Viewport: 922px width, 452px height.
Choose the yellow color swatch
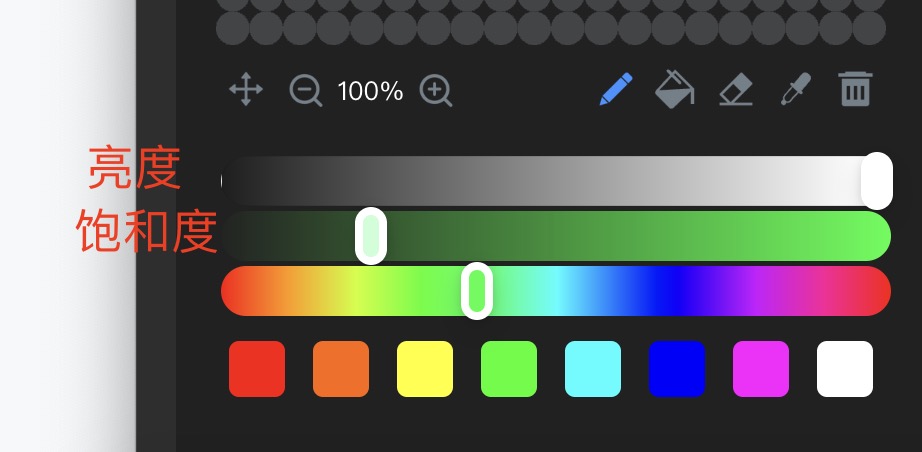click(x=425, y=369)
